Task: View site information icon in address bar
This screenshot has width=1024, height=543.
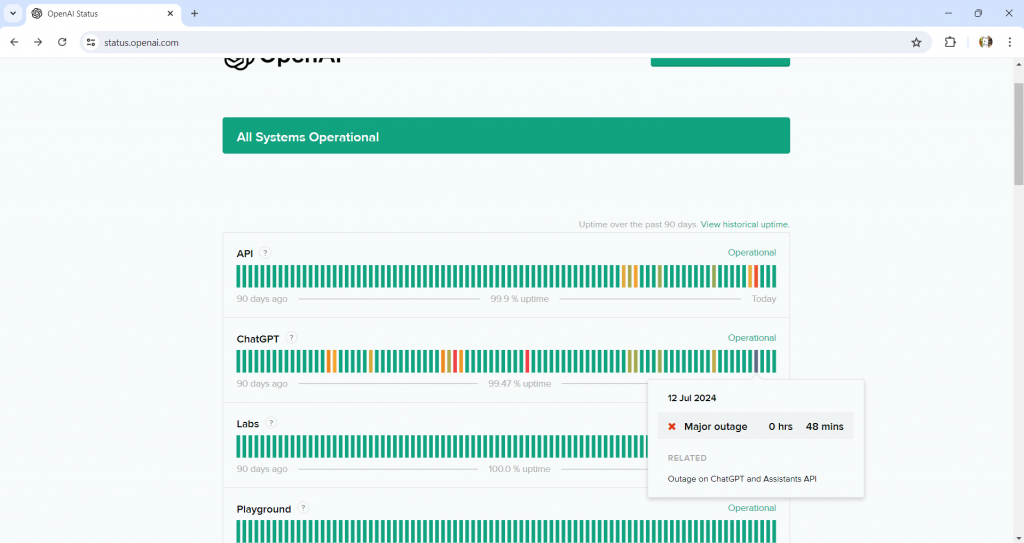Action: (x=90, y=42)
